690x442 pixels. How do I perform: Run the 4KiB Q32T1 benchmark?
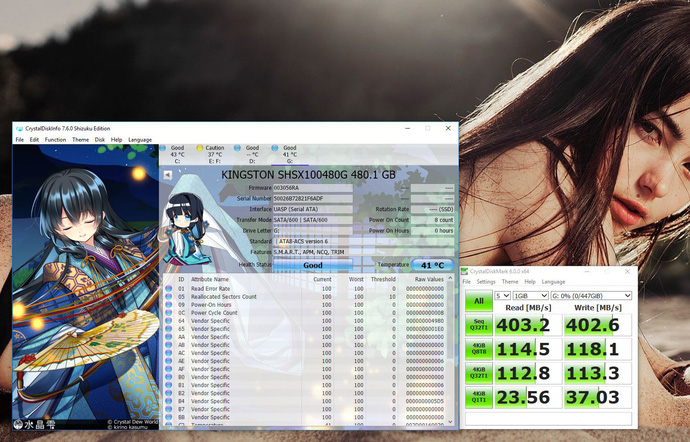[x=479, y=373]
